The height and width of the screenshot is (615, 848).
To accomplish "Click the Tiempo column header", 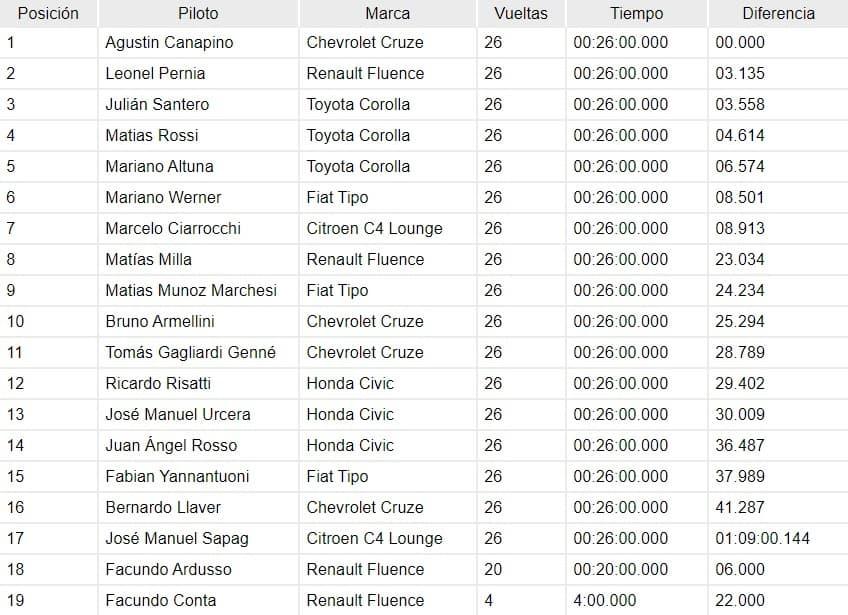I will pyautogui.click(x=636, y=14).
